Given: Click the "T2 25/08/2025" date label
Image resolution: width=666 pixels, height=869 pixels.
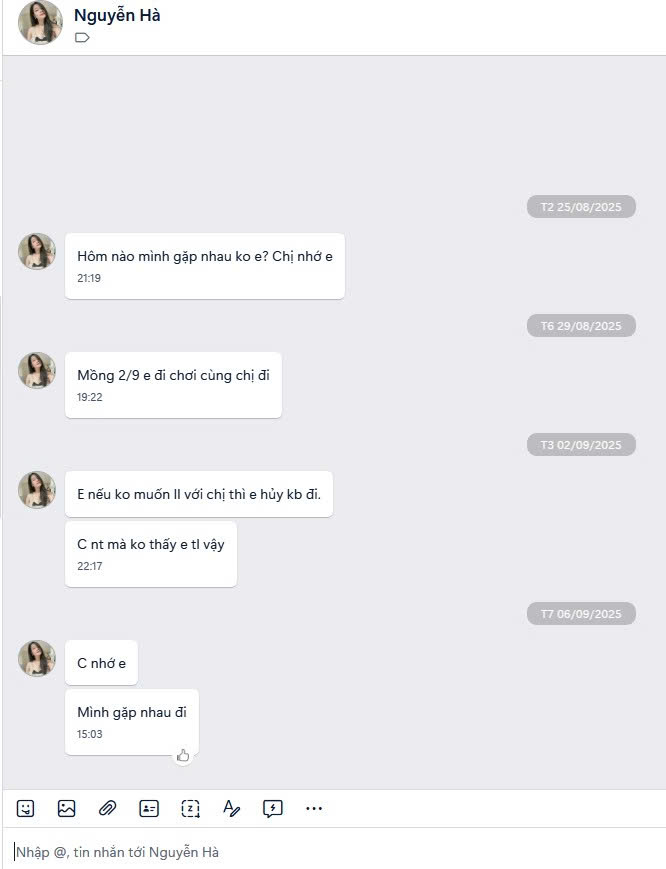Looking at the screenshot, I should point(581,207).
